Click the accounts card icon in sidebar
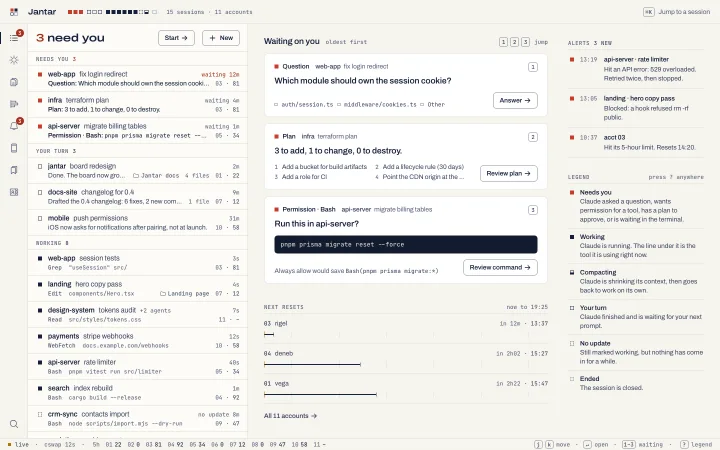Viewport: 720px width, 450px height. 14,192
